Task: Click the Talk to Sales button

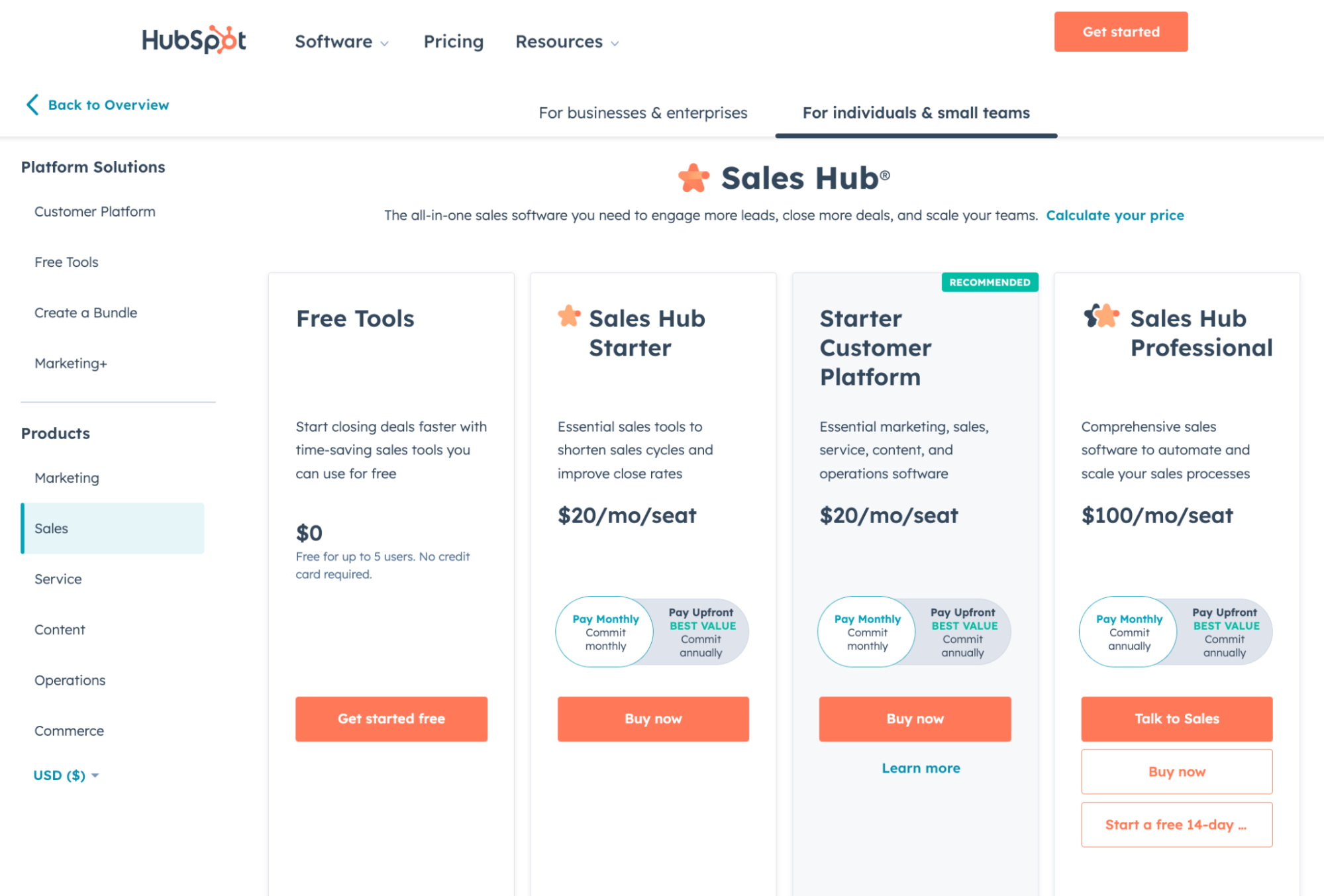Action: tap(1176, 719)
